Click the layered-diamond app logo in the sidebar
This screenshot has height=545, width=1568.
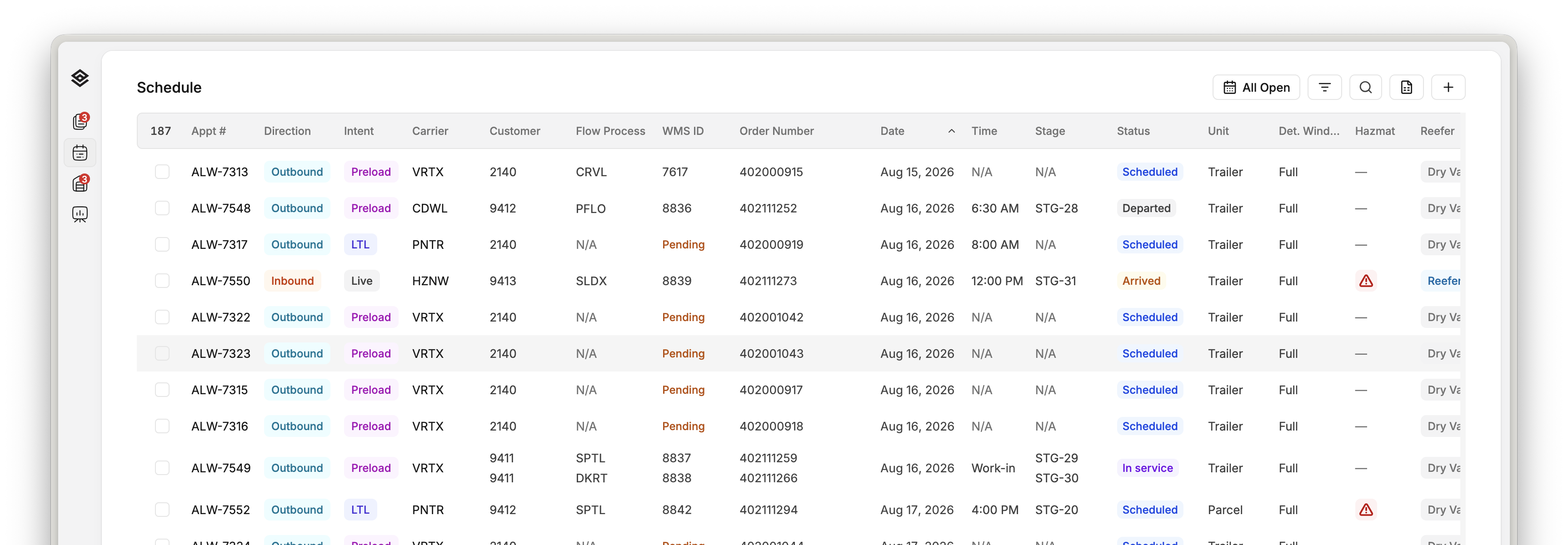(x=80, y=78)
